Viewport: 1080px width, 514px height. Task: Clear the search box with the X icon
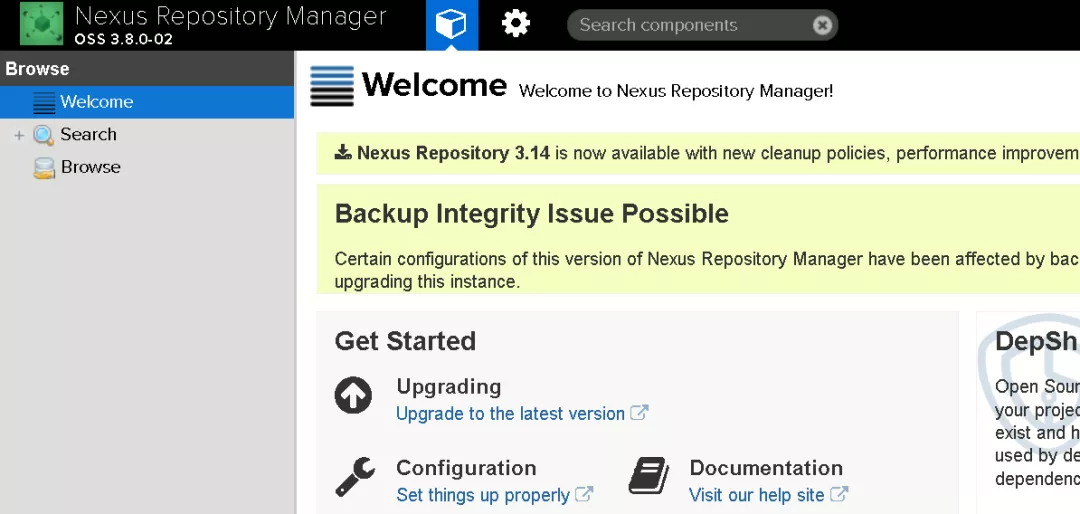[822, 26]
